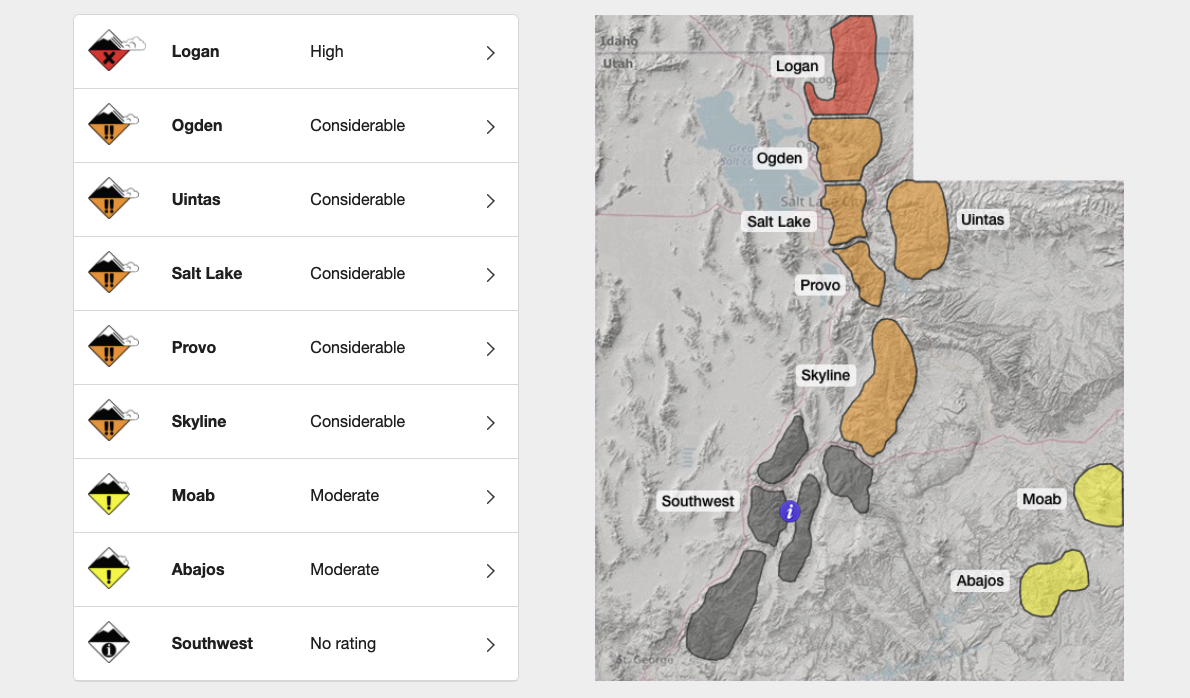Select the orange Uintas region on map
This screenshot has width=1190, height=698.
(x=918, y=230)
